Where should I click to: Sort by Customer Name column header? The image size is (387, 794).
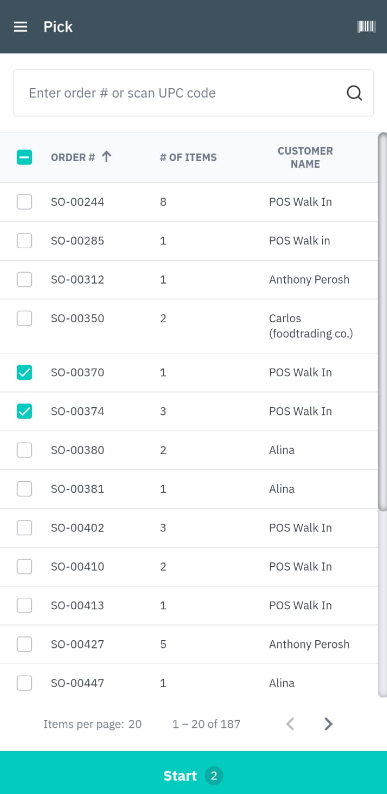pos(305,157)
